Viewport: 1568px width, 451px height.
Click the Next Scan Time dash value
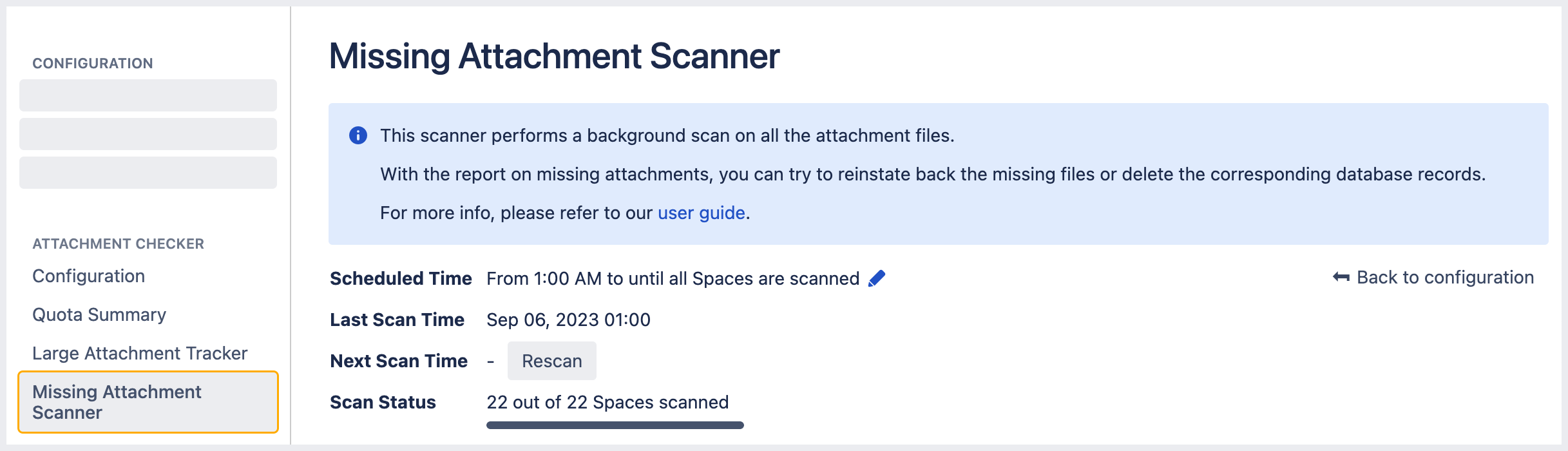point(491,361)
